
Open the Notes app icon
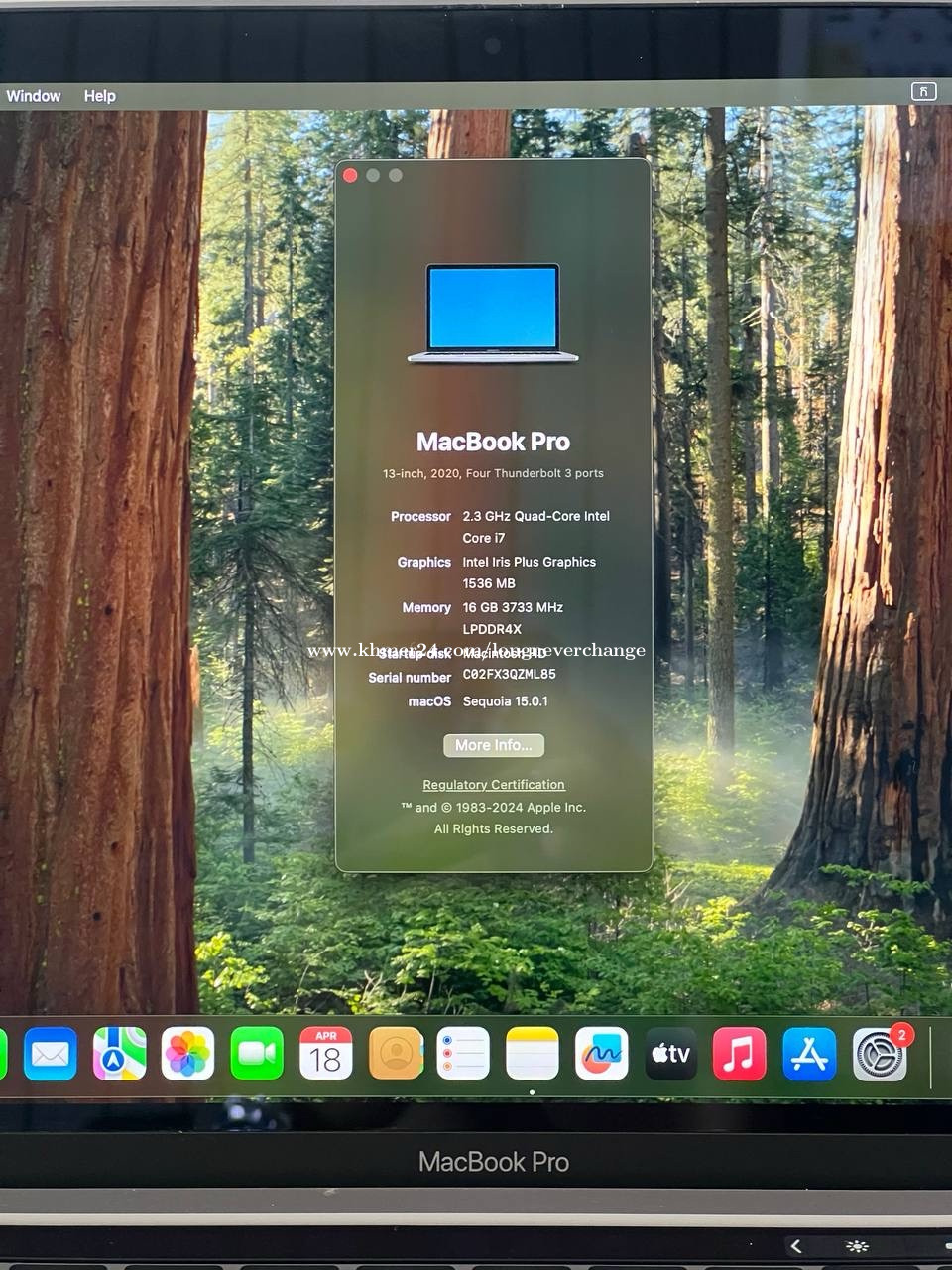pyautogui.click(x=533, y=1054)
